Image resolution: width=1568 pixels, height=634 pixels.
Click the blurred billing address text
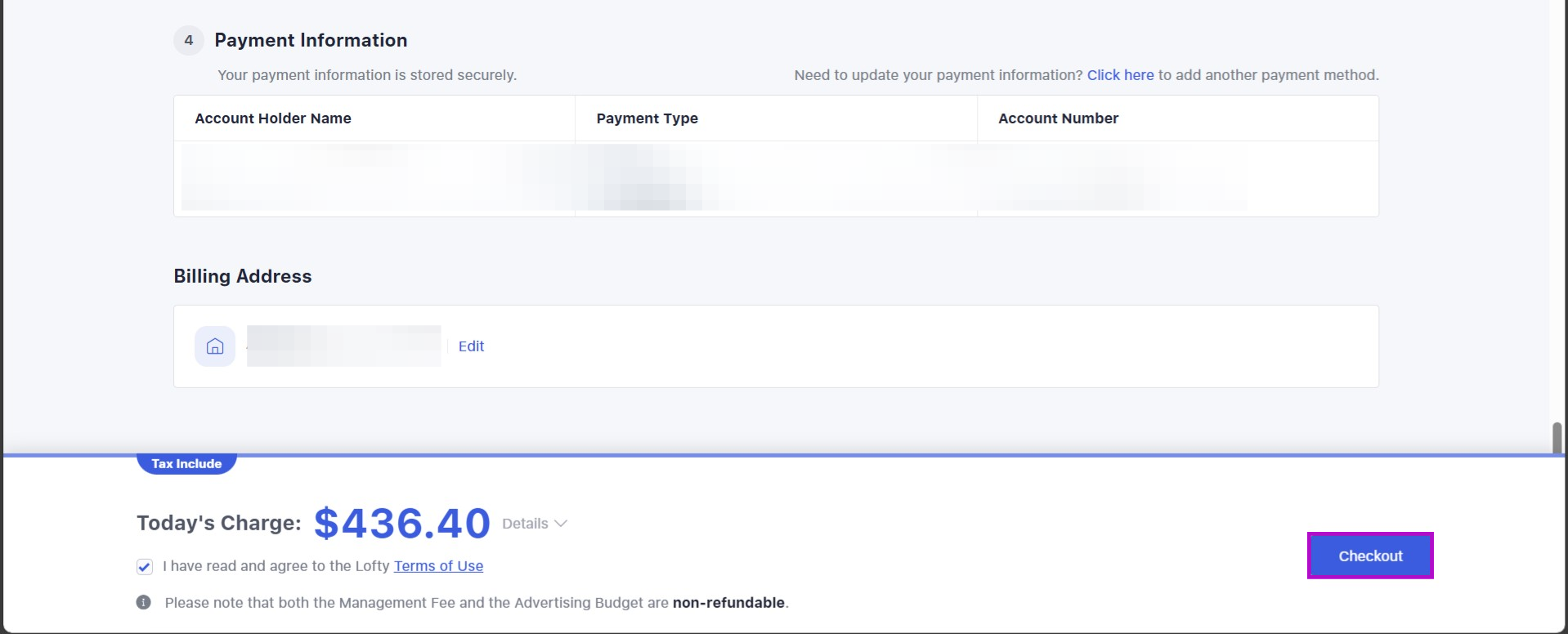[343, 346]
